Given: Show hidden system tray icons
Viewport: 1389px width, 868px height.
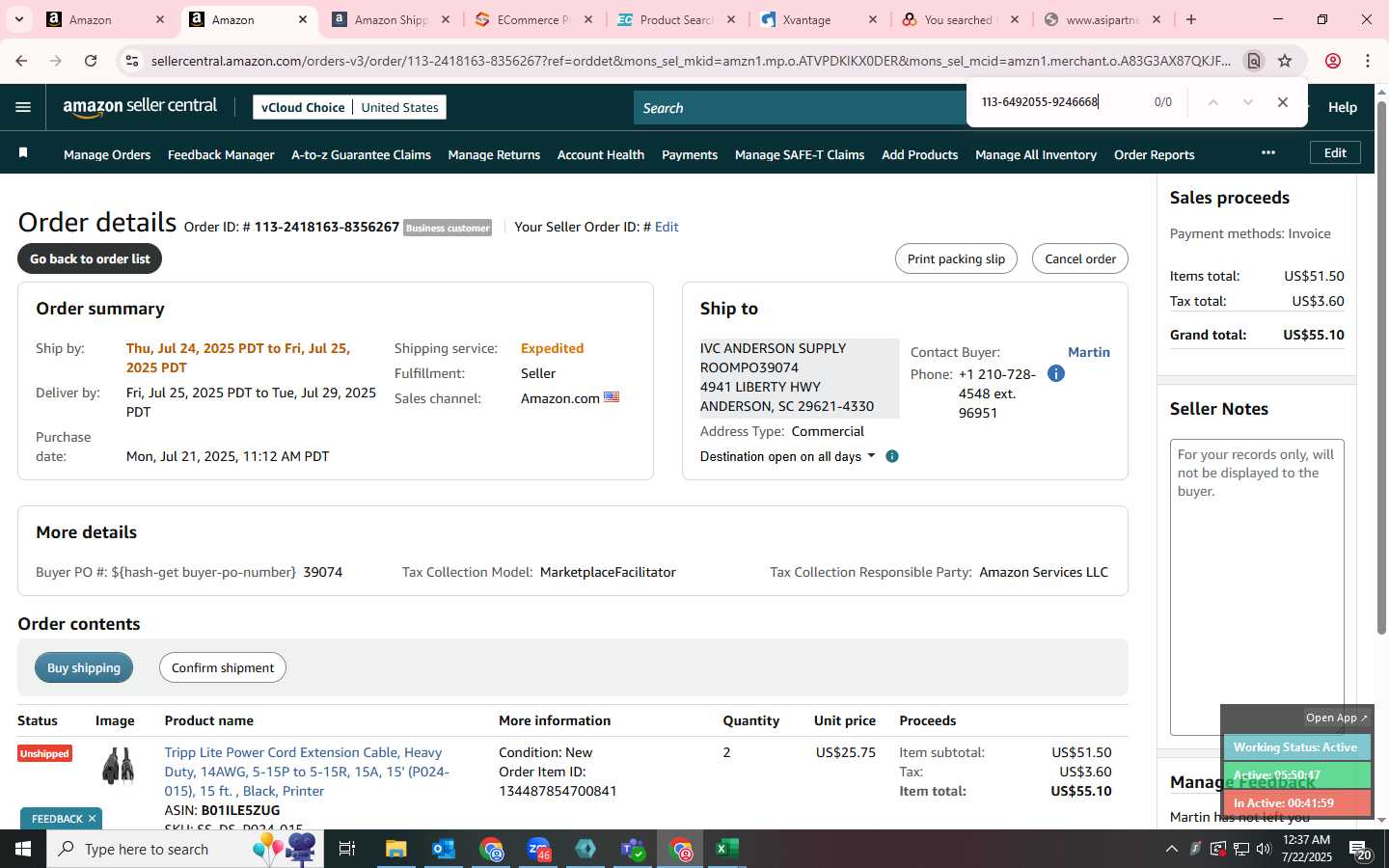Looking at the screenshot, I should tap(1171, 849).
